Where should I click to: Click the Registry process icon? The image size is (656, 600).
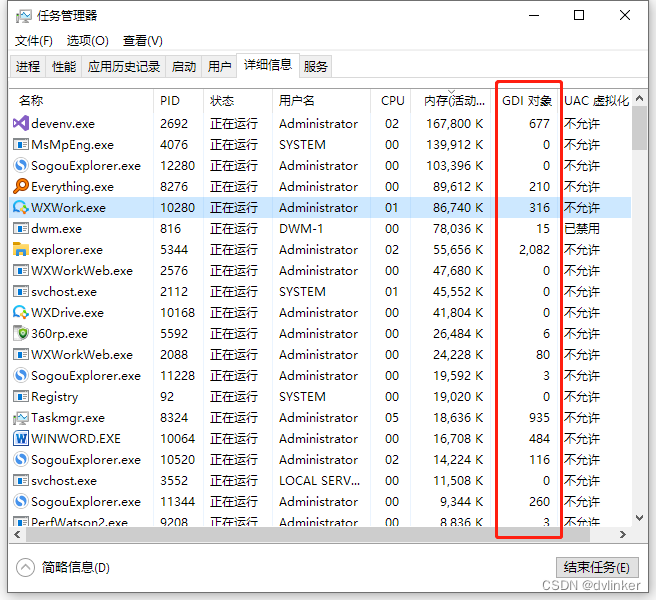click(20, 396)
